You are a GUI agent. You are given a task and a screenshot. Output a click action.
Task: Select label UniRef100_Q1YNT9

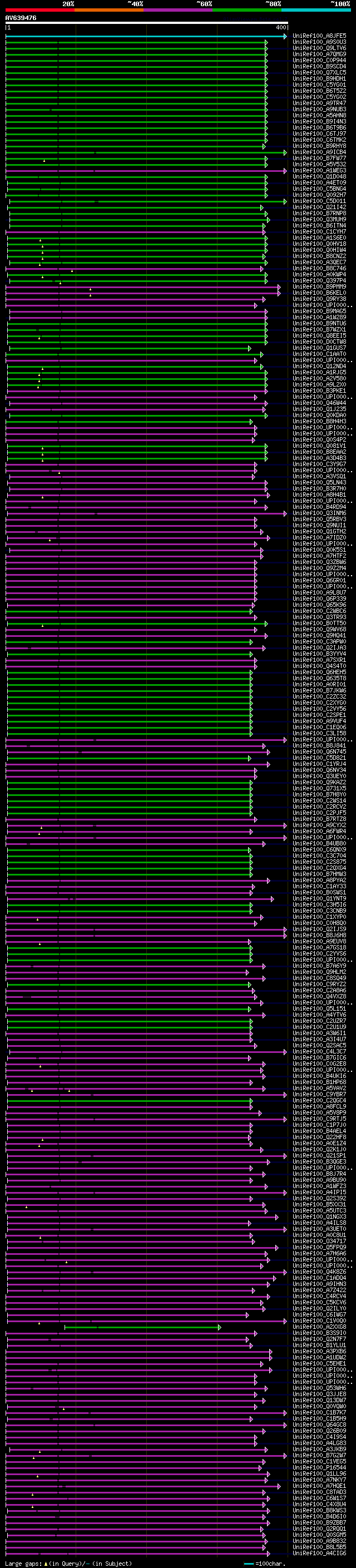(319, 898)
